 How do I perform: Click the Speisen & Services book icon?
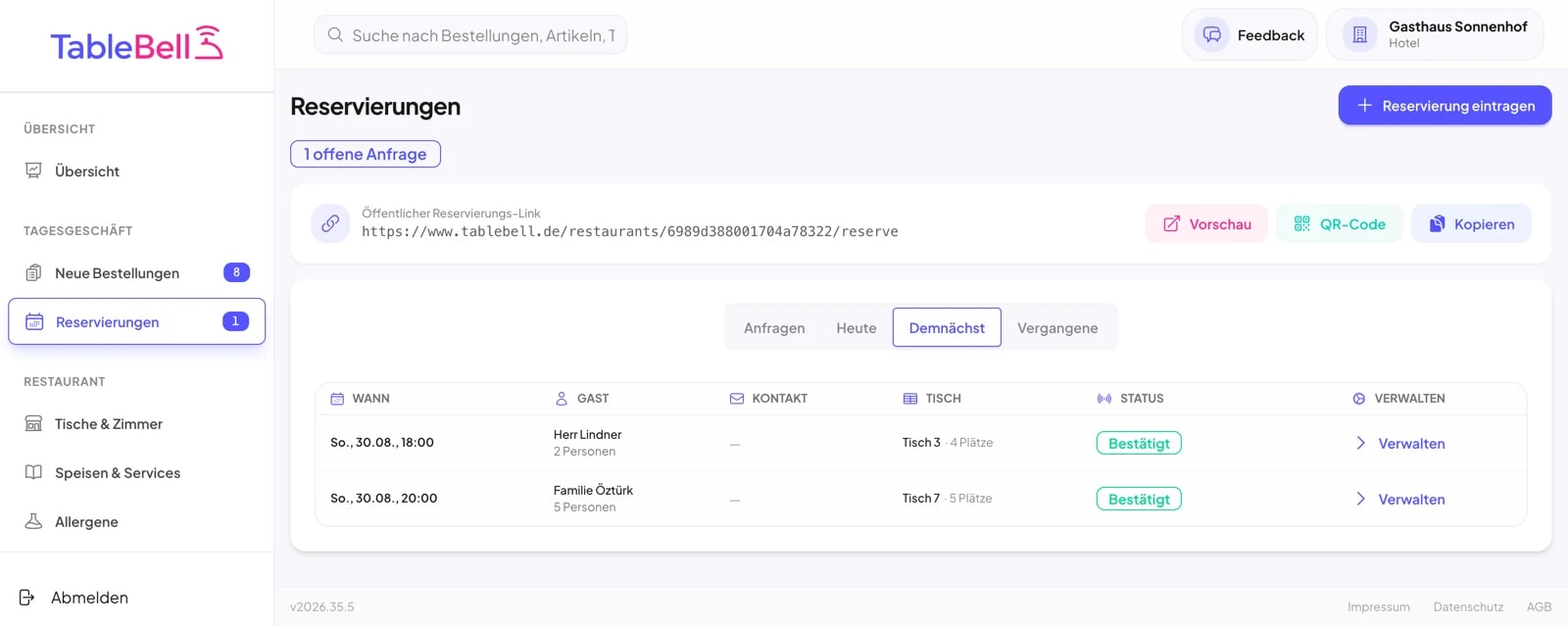coord(33,472)
